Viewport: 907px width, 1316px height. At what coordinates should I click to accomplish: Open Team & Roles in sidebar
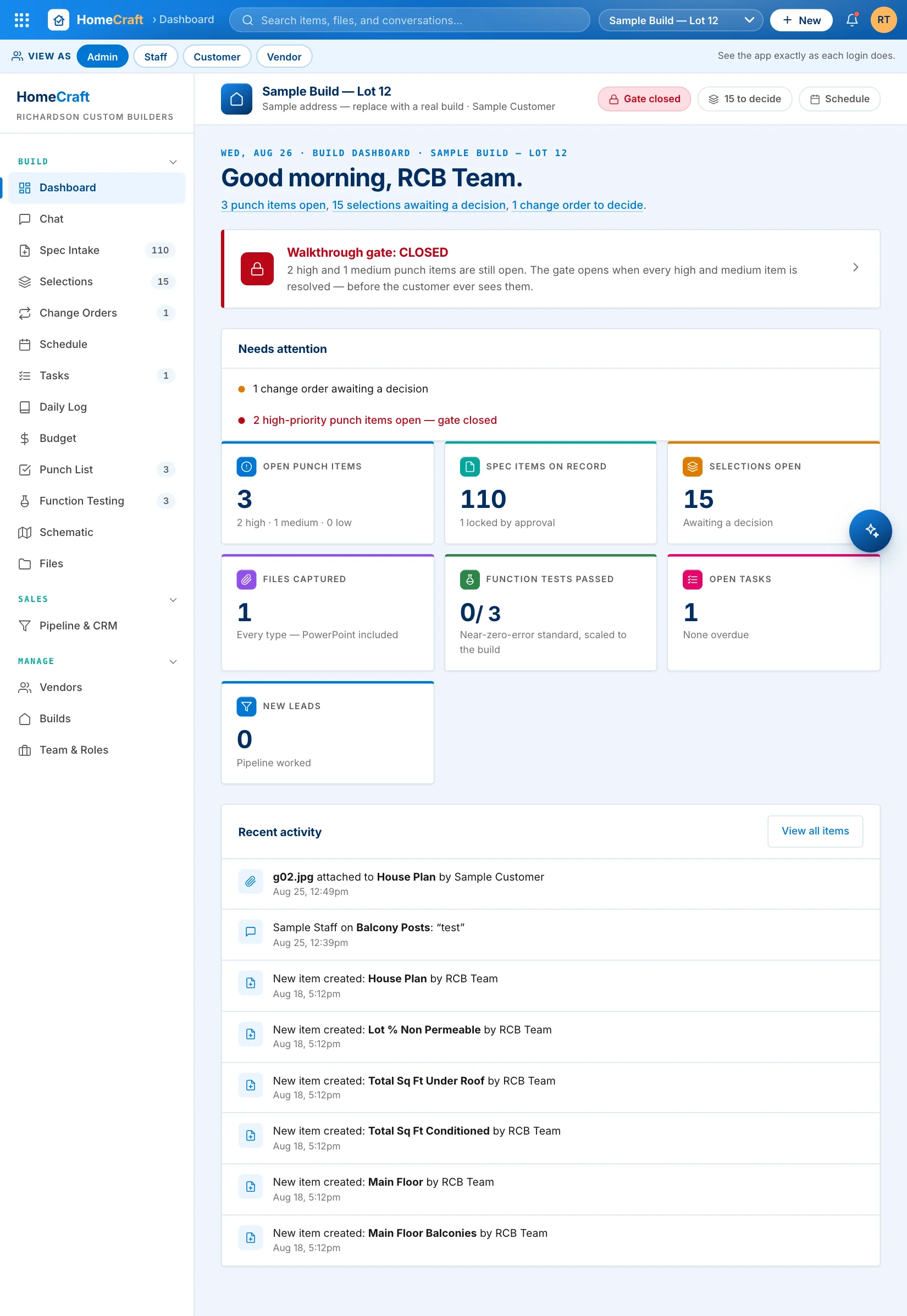pyautogui.click(x=97, y=750)
